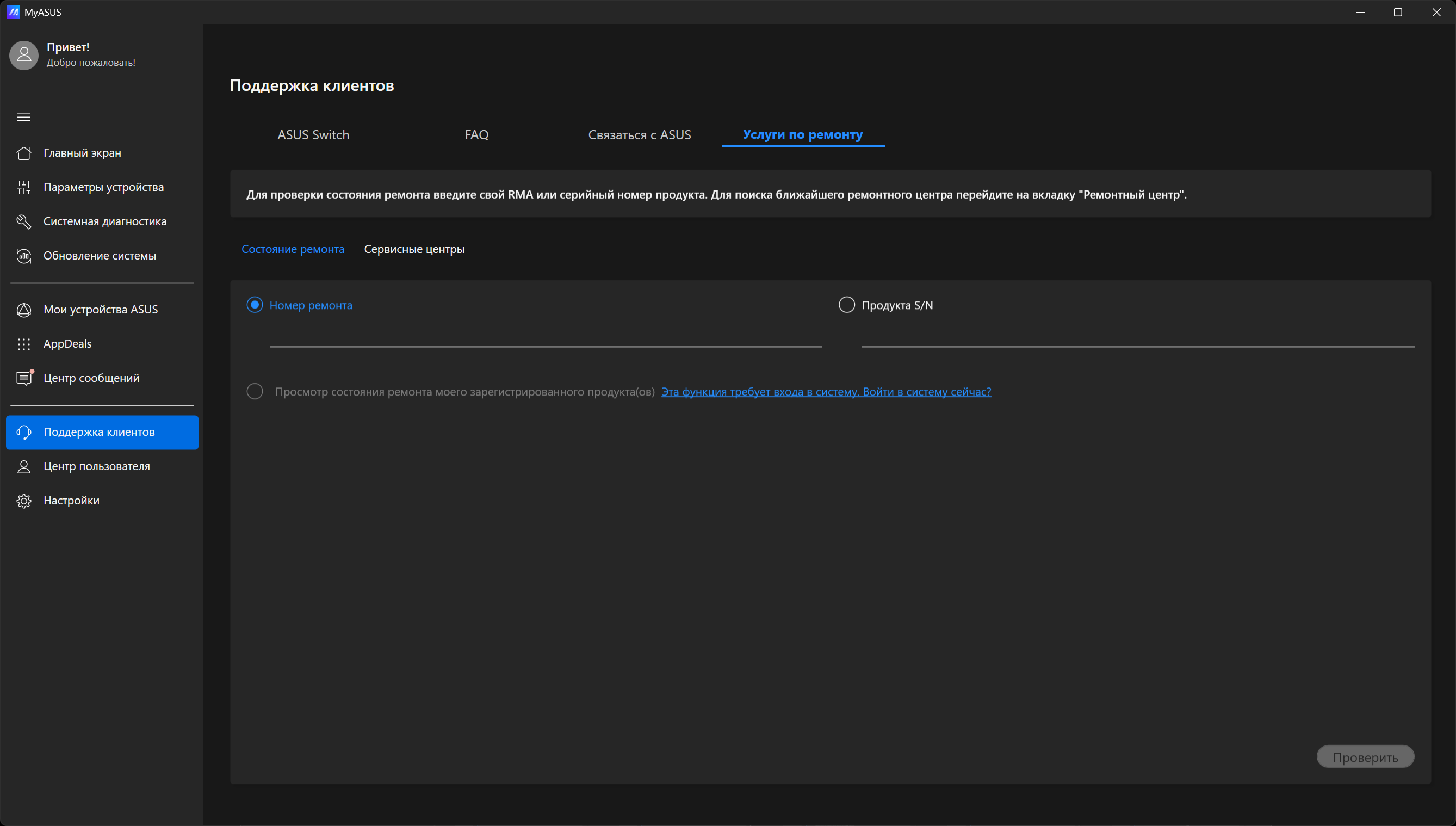This screenshot has height=826, width=1456.
Task: Click the message center icon with notification
Action: 24,378
